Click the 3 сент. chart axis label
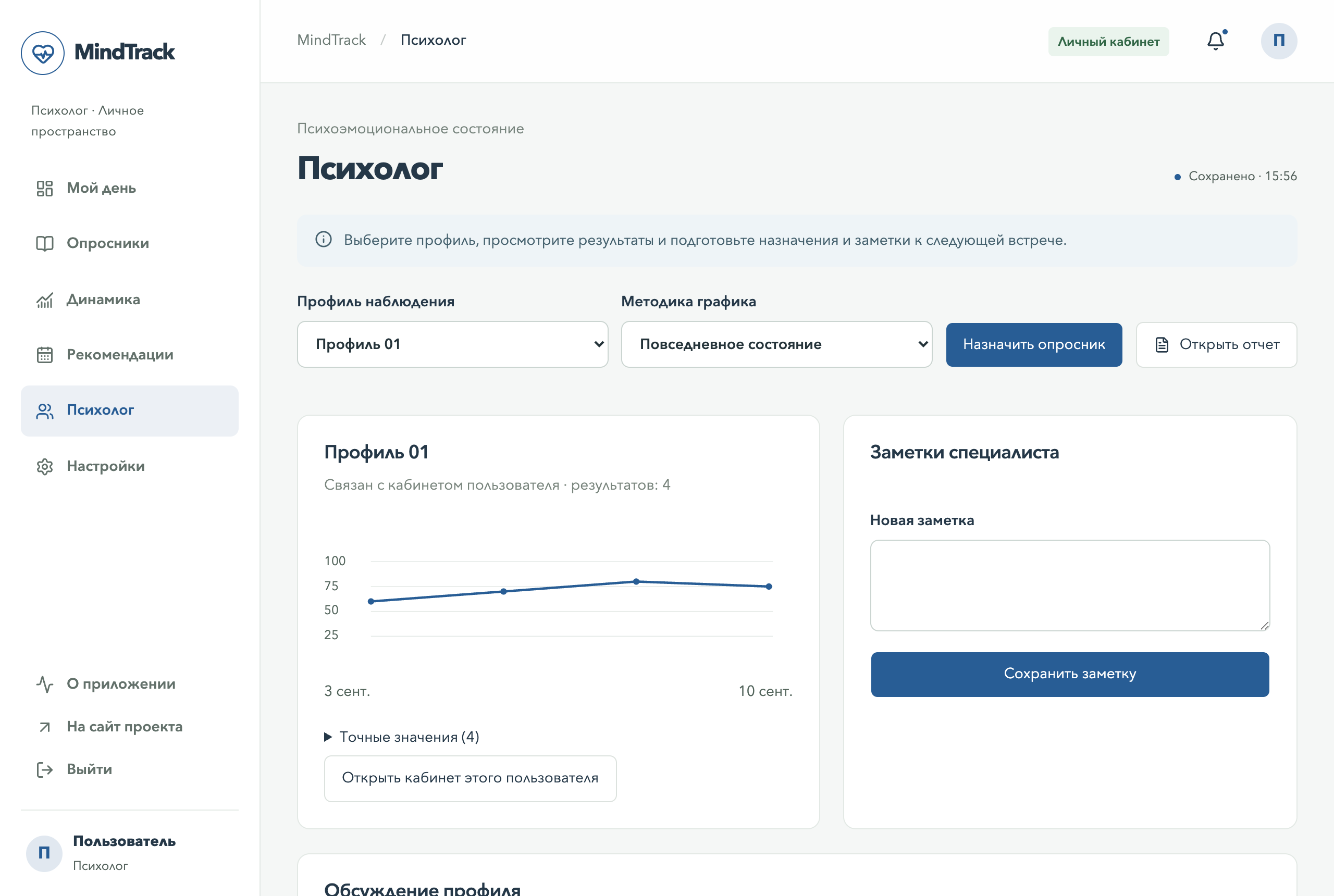Screen dimensions: 1334x896 click(347, 691)
